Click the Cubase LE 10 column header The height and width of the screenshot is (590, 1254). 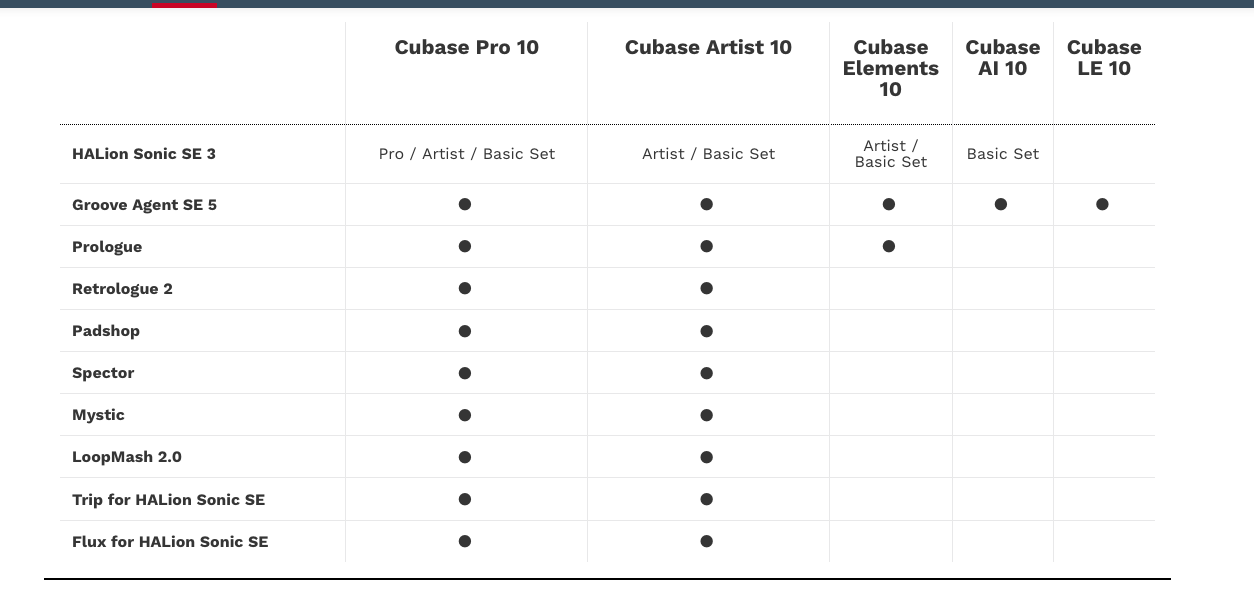(1104, 58)
